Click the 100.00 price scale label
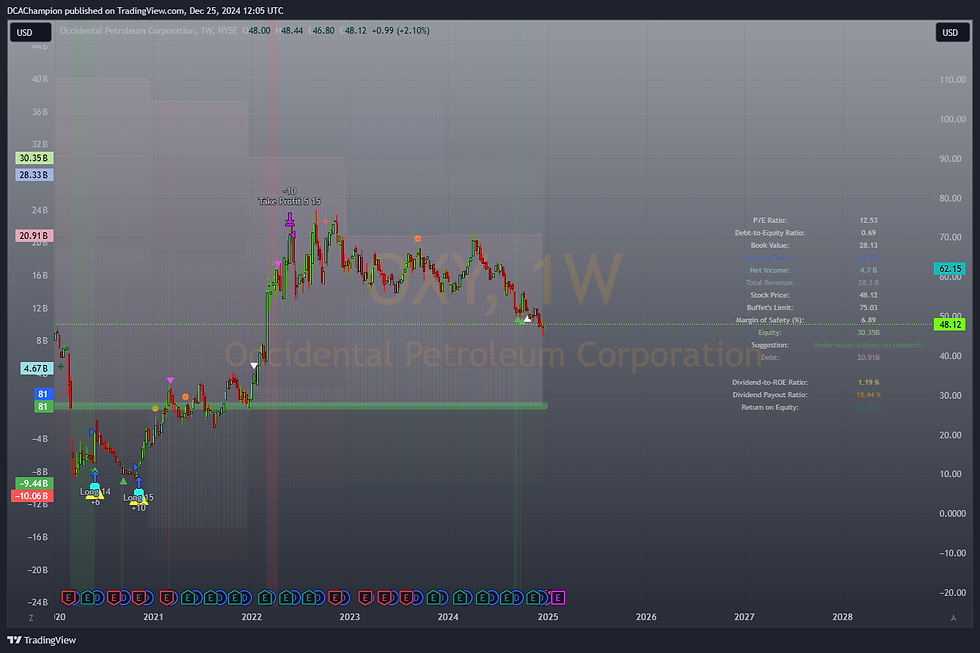Screen dimensions: 980x653 pos(952,119)
